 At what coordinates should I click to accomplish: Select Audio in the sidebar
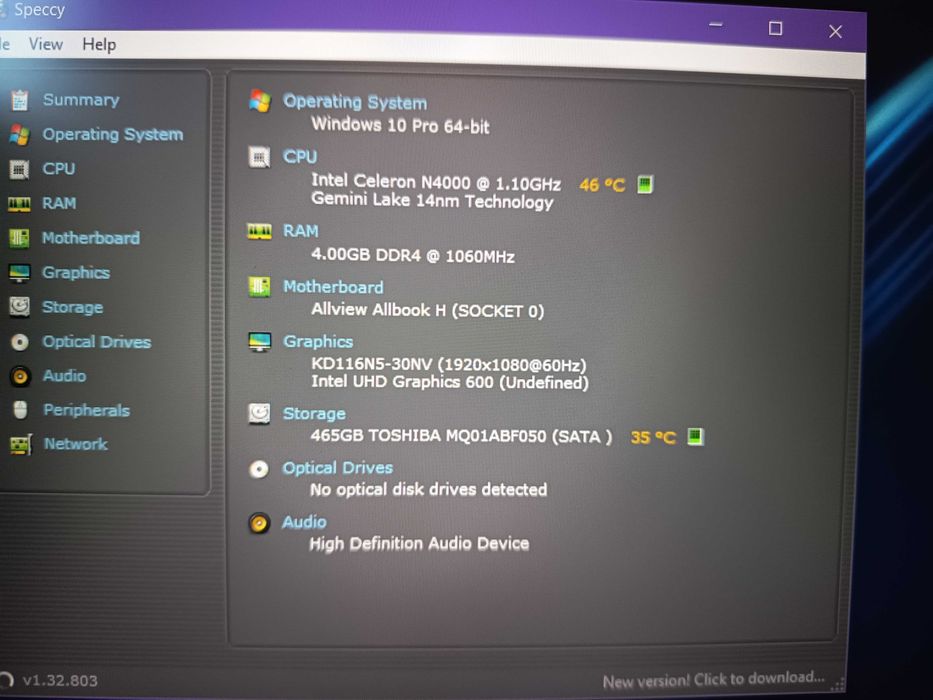pos(65,376)
